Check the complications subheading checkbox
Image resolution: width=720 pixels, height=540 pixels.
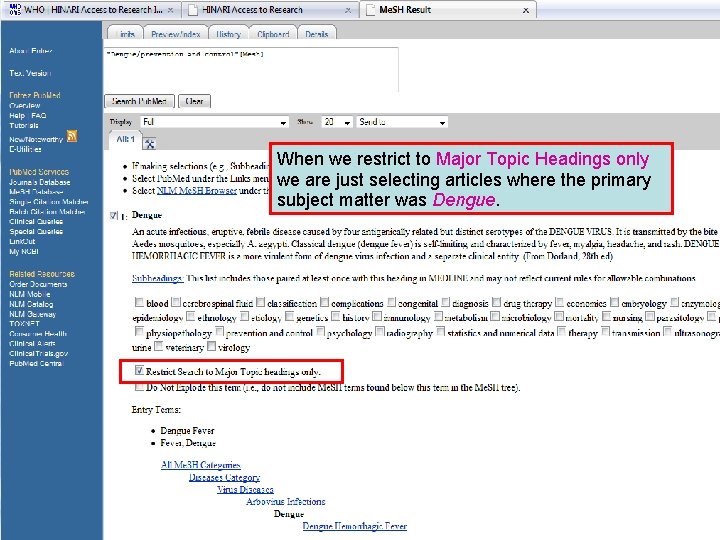324,302
